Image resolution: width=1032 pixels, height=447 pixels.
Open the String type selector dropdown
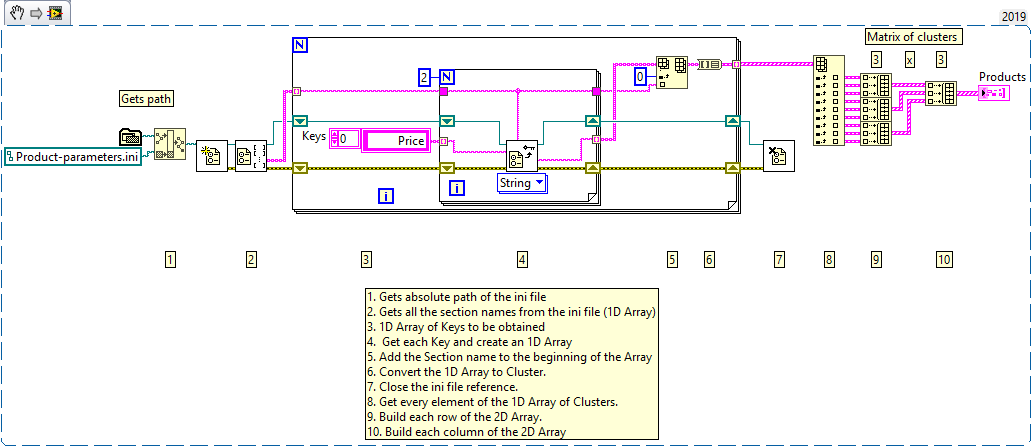pos(522,183)
